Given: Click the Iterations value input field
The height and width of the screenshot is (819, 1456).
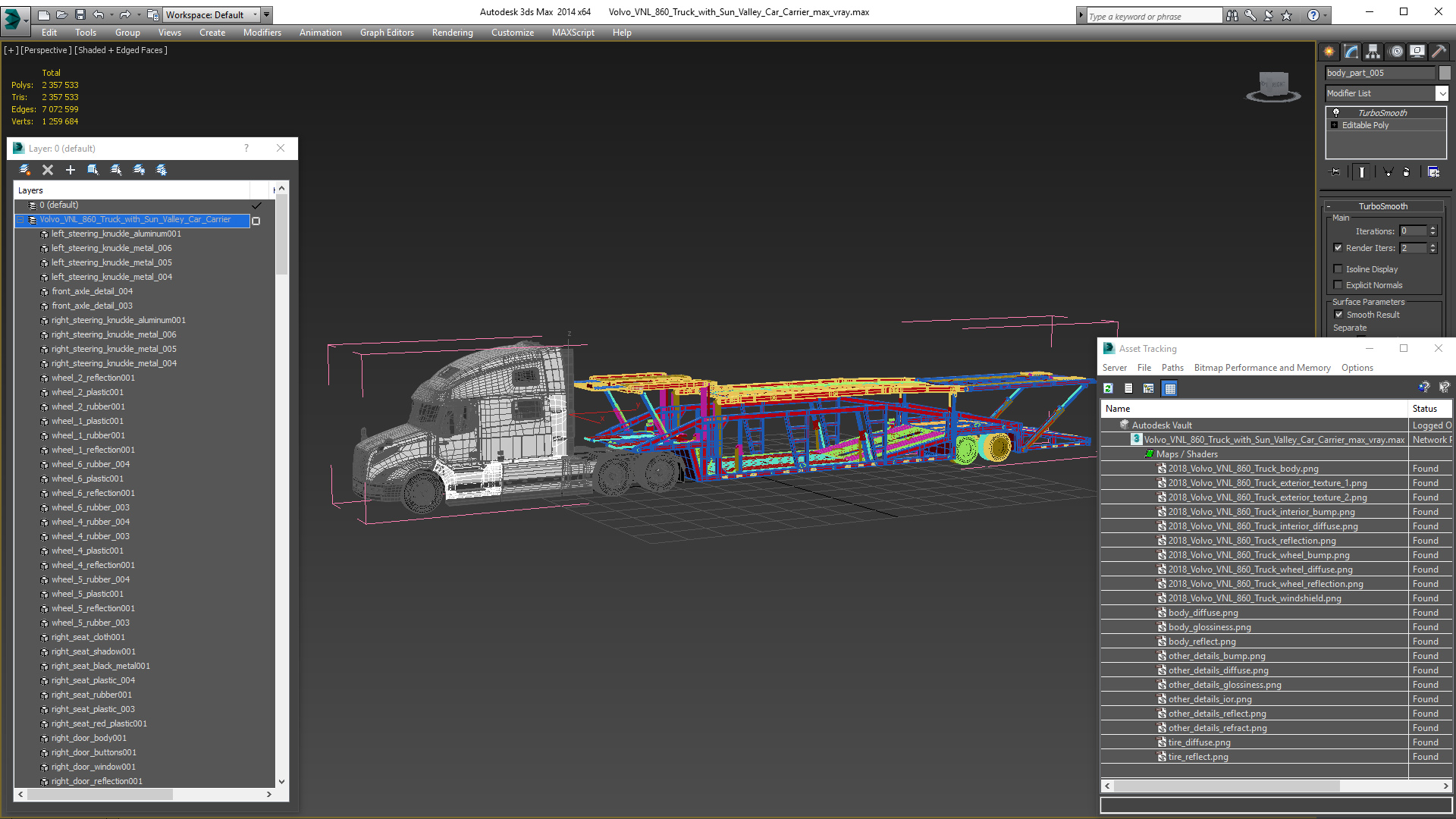Looking at the screenshot, I should pos(1413,231).
